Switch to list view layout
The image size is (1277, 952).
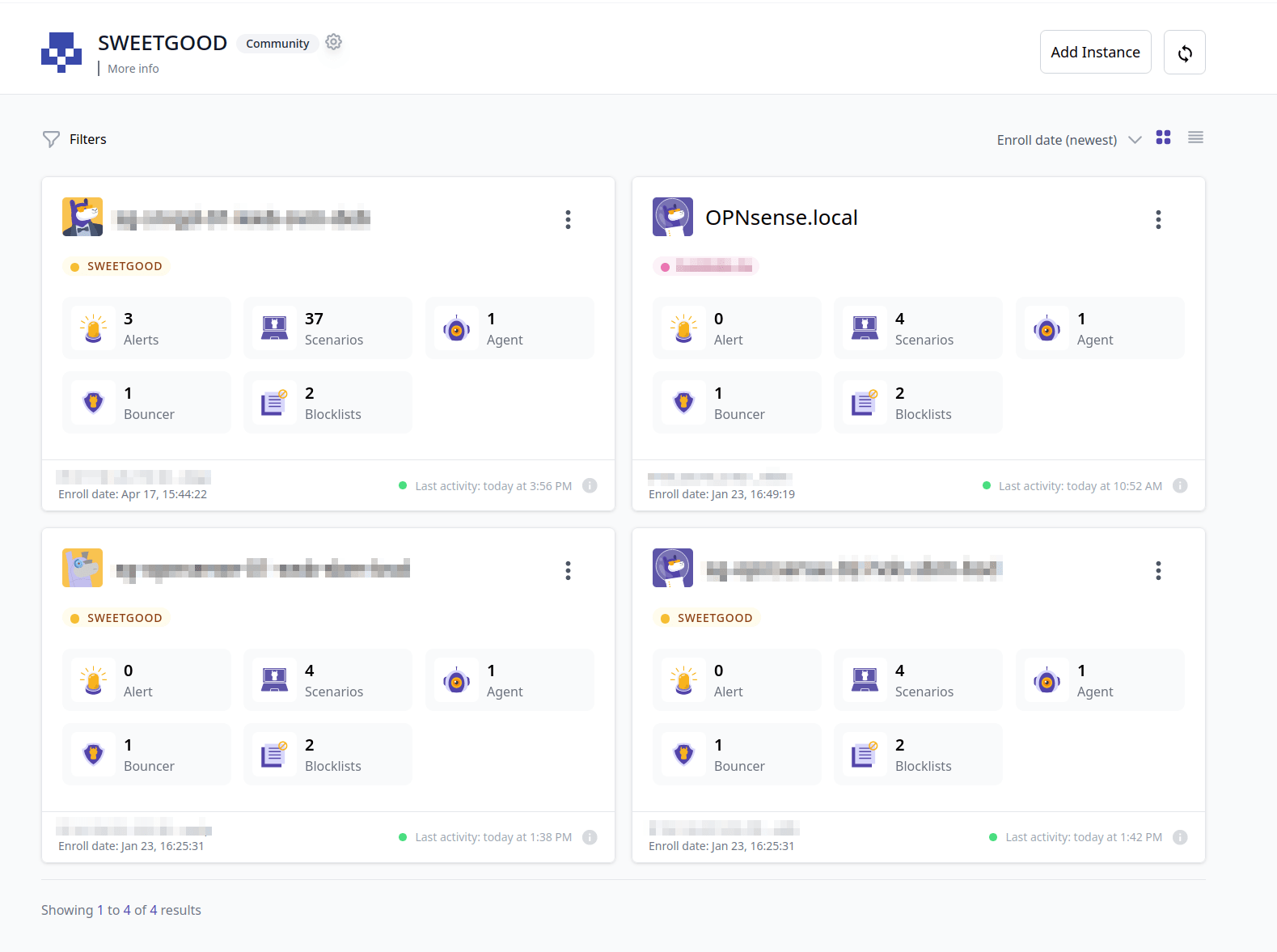[x=1195, y=138]
